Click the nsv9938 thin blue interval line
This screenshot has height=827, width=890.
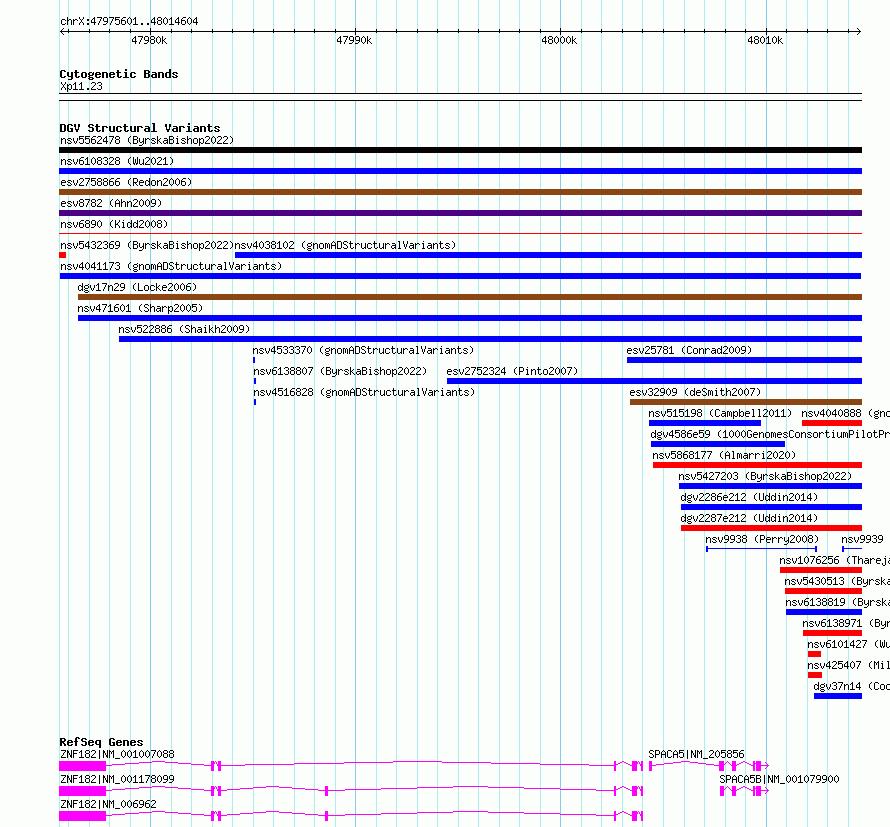pos(762,549)
